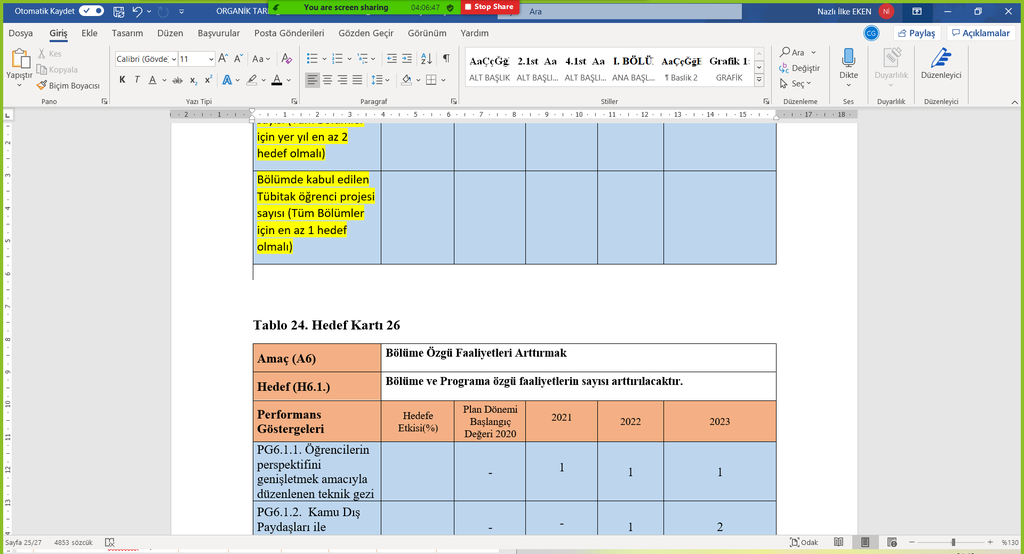Switch to the Ekle tab
This screenshot has width=1024, height=554.
[89, 33]
